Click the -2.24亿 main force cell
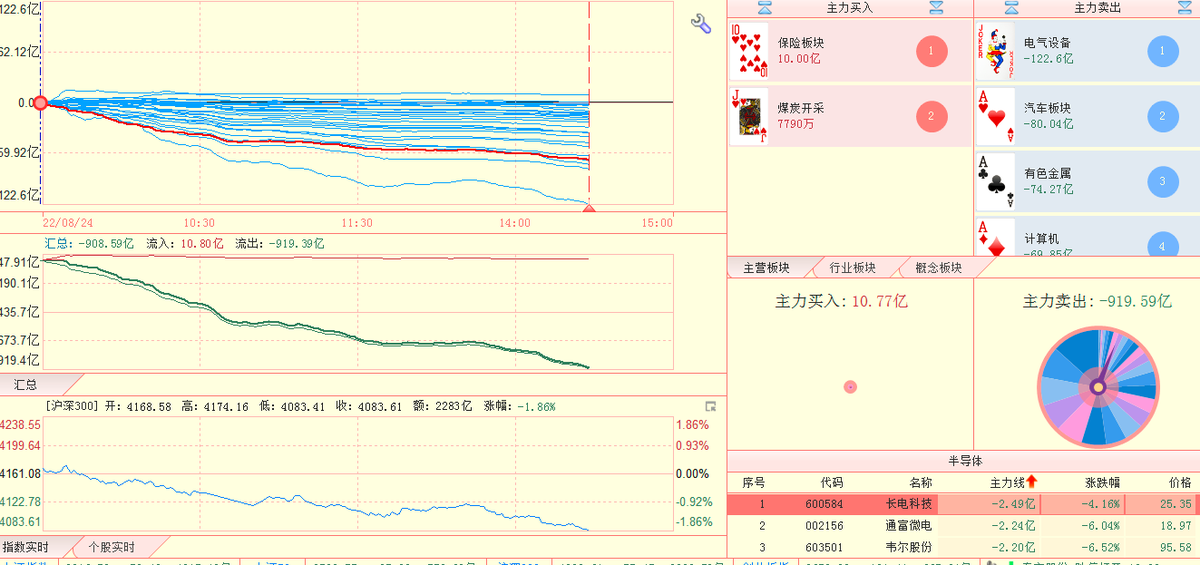This screenshot has height=565, width=1200. [x=1014, y=525]
